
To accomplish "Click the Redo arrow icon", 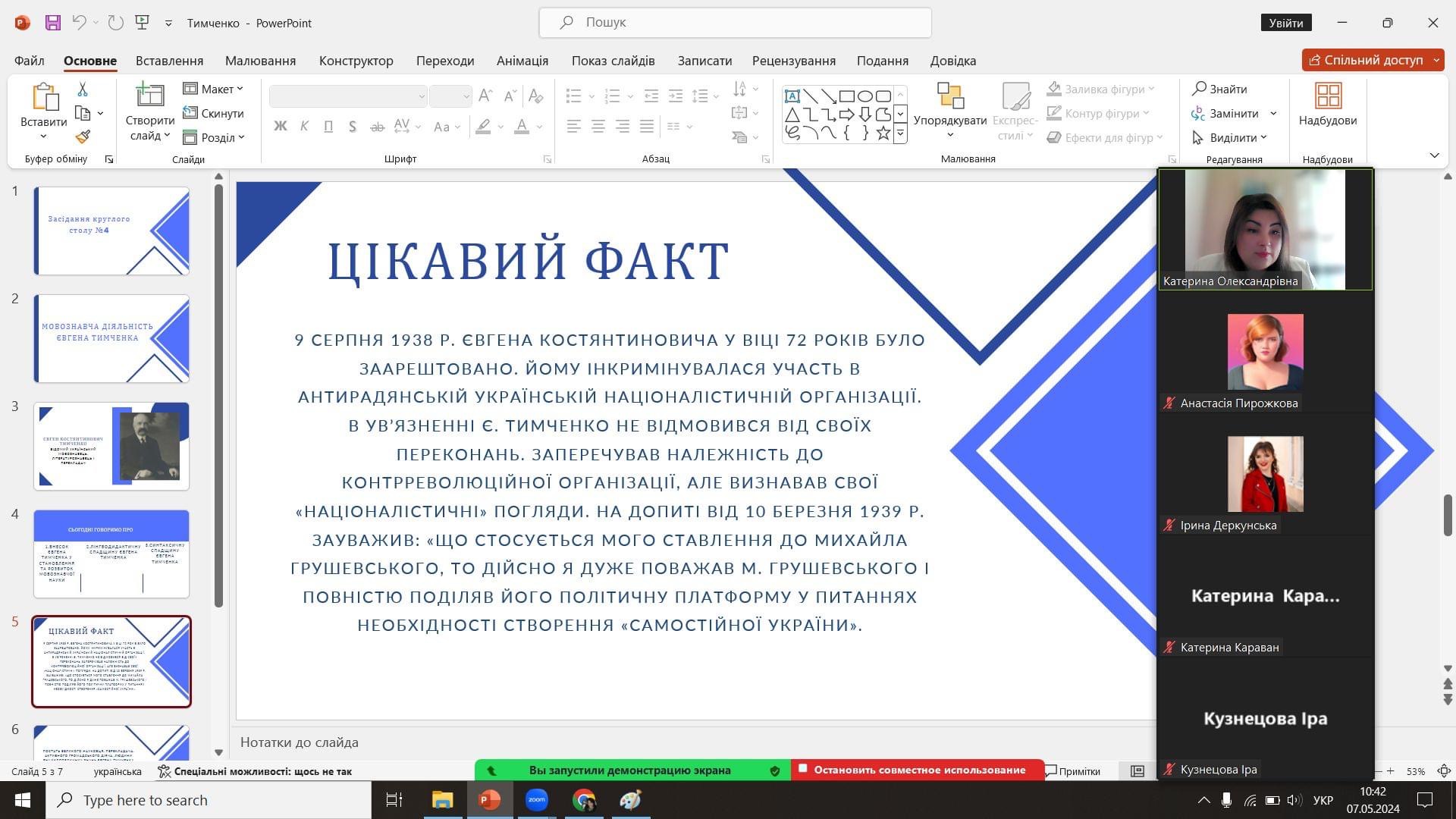I will [115, 23].
